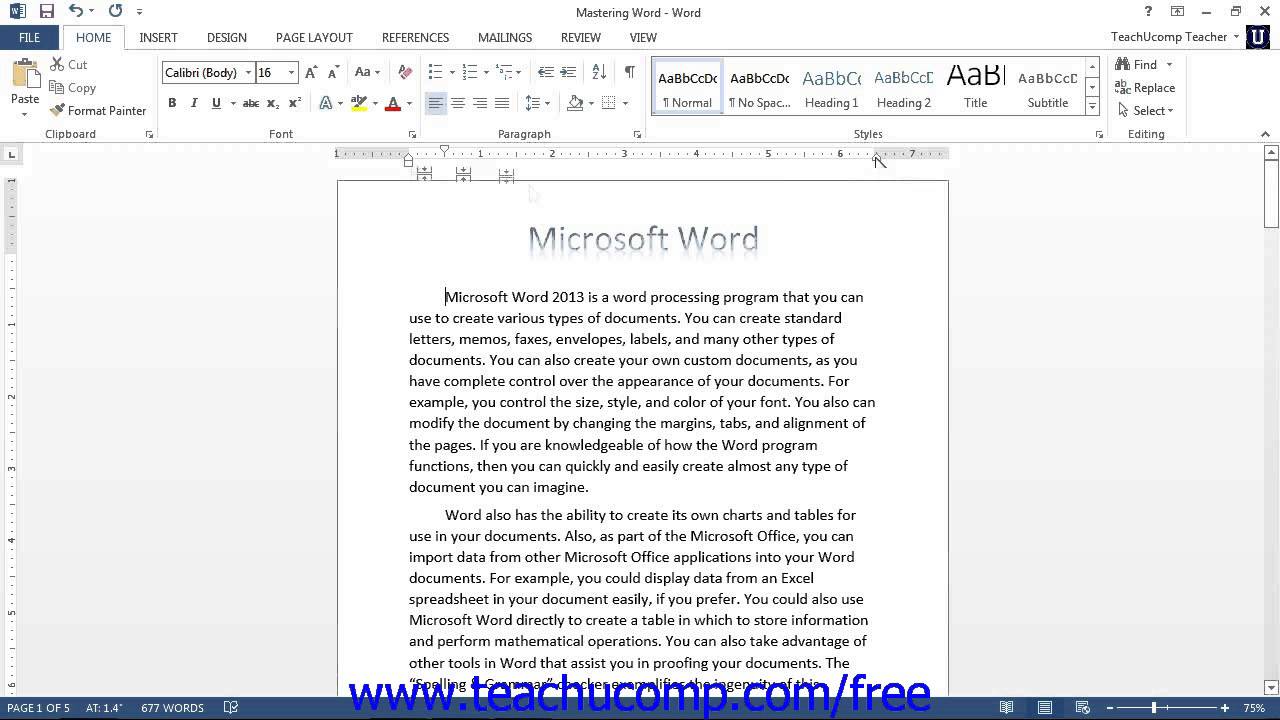Justify the paragraph text

502,103
